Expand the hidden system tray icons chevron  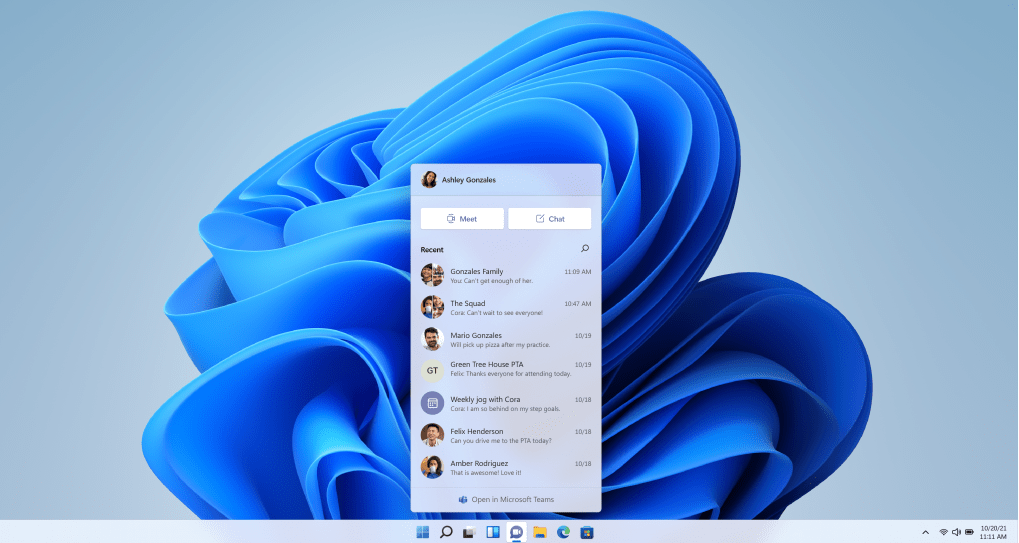tap(924, 532)
